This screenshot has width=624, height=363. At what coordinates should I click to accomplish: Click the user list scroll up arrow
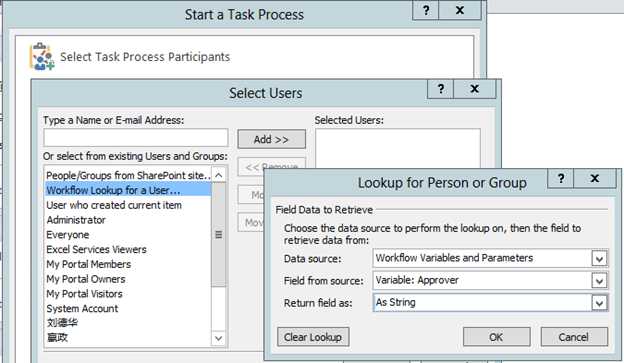click(218, 175)
